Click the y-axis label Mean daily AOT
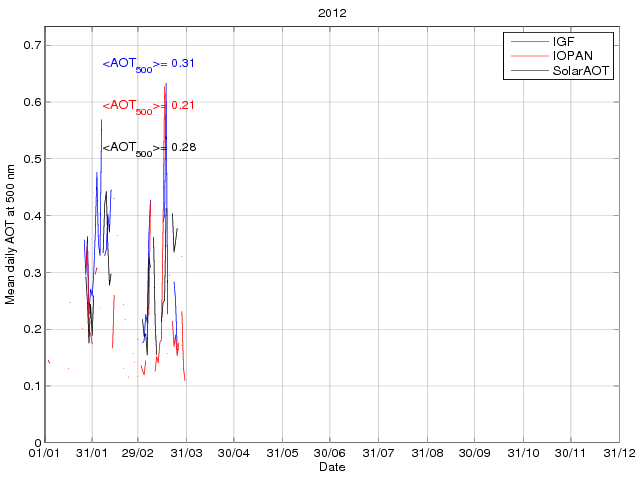Screen dimensions: 640x480 click(x=11, y=243)
